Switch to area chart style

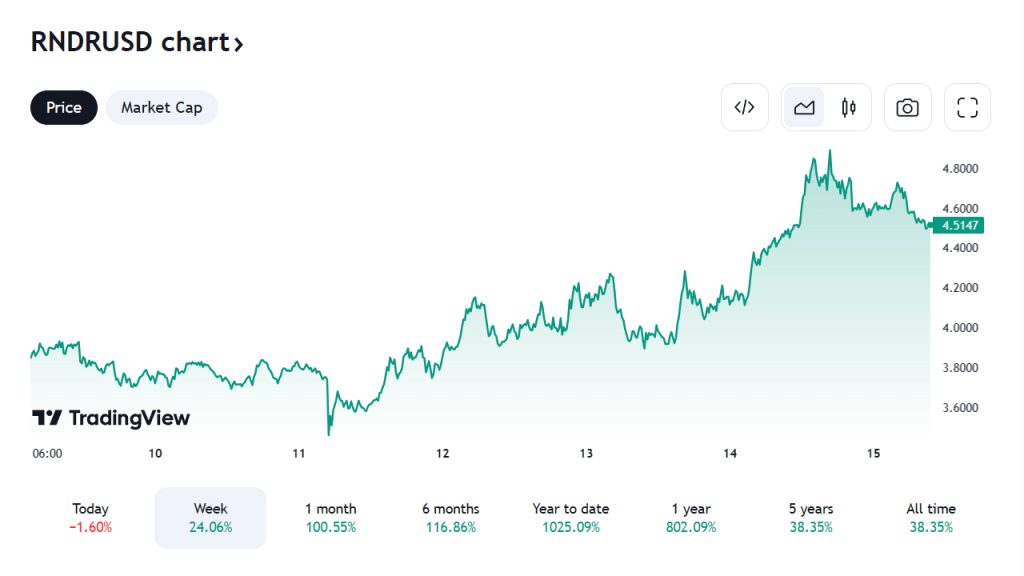804,107
